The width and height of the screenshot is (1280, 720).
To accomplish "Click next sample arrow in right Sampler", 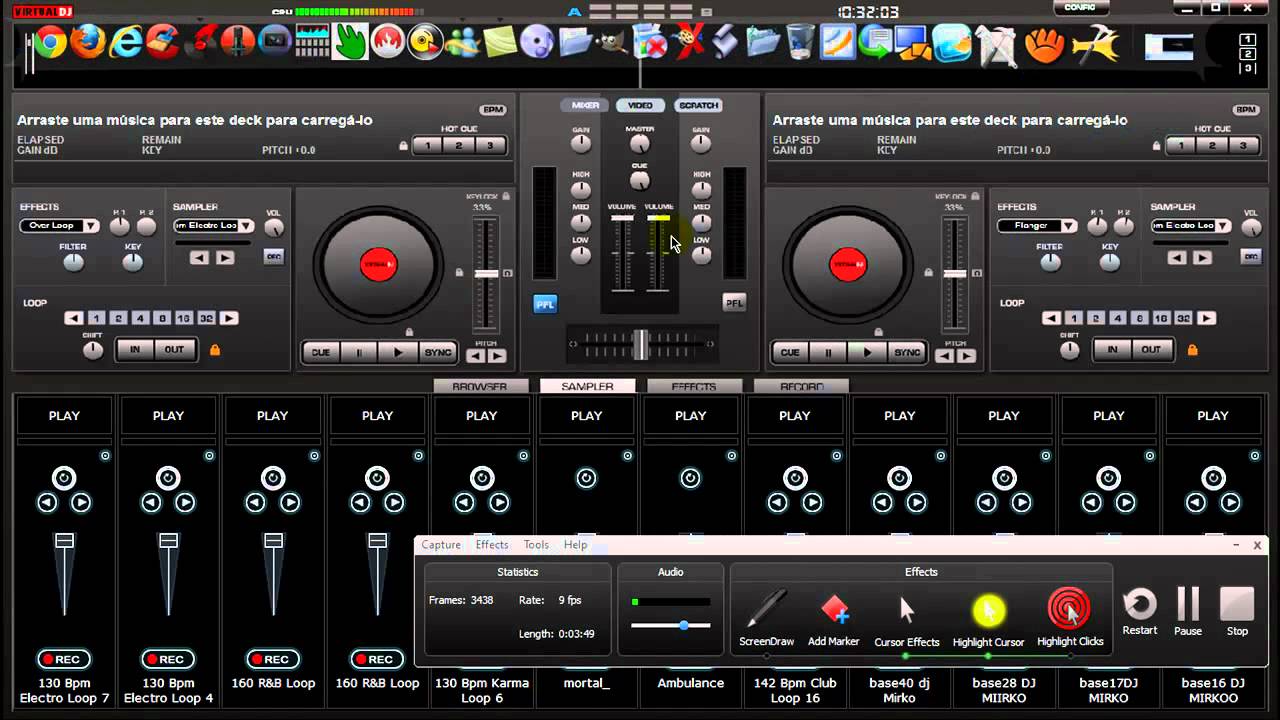I will (1202, 258).
